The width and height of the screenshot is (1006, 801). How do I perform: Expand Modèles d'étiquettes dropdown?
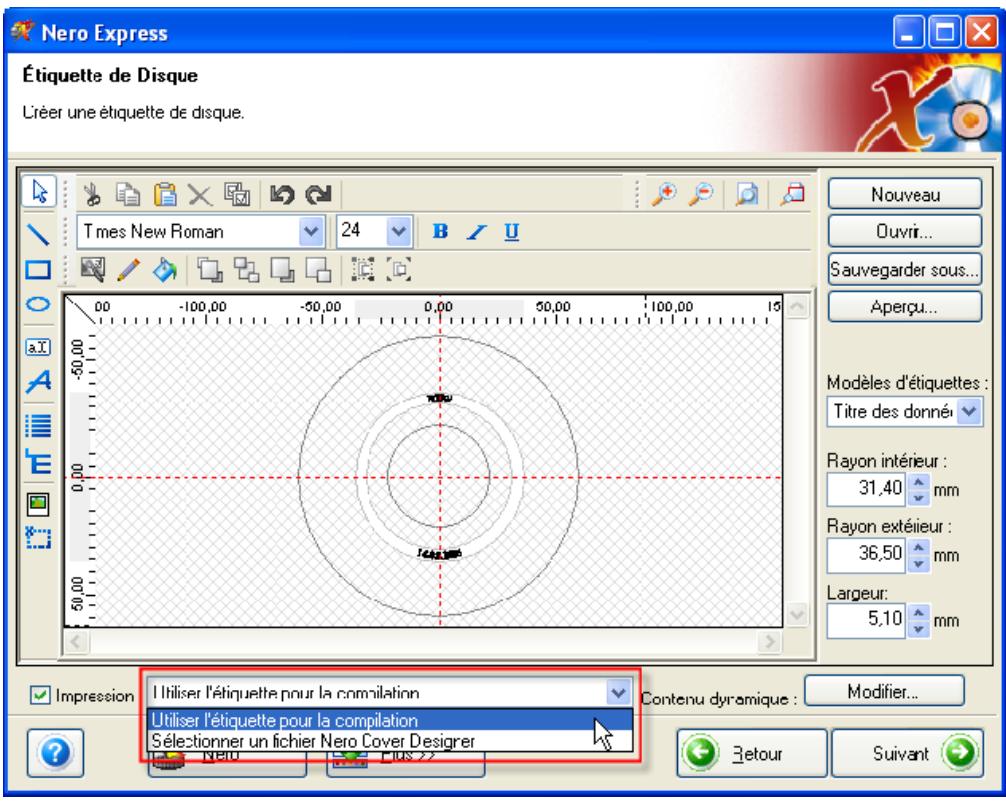969,411
